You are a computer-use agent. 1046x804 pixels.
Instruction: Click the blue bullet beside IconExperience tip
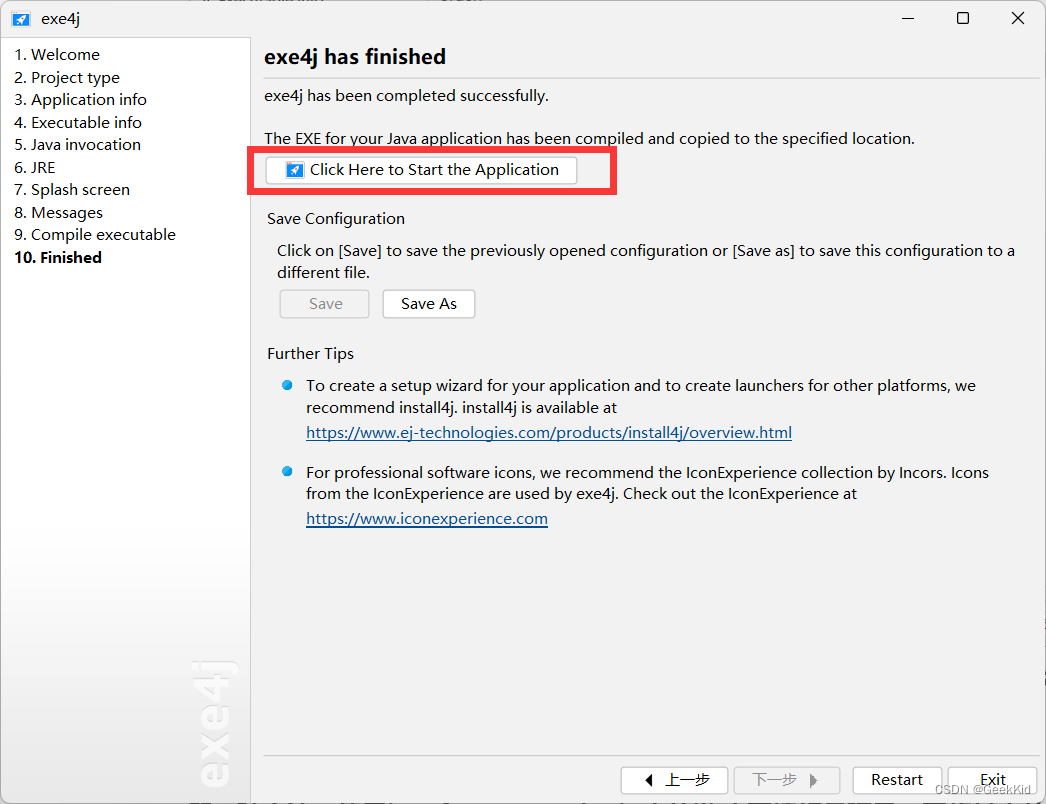click(x=287, y=471)
